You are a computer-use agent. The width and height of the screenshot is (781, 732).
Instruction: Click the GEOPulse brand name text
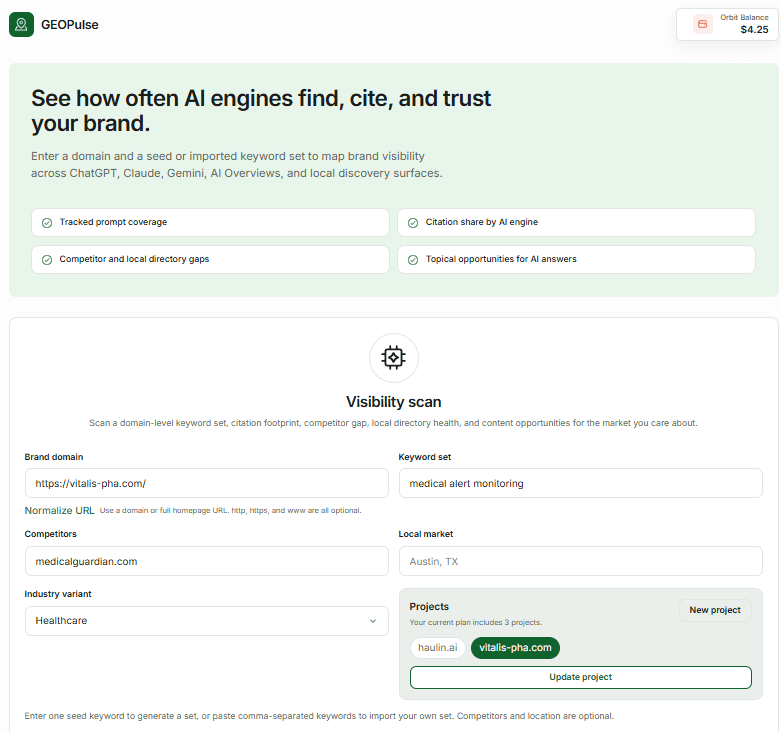70,25
